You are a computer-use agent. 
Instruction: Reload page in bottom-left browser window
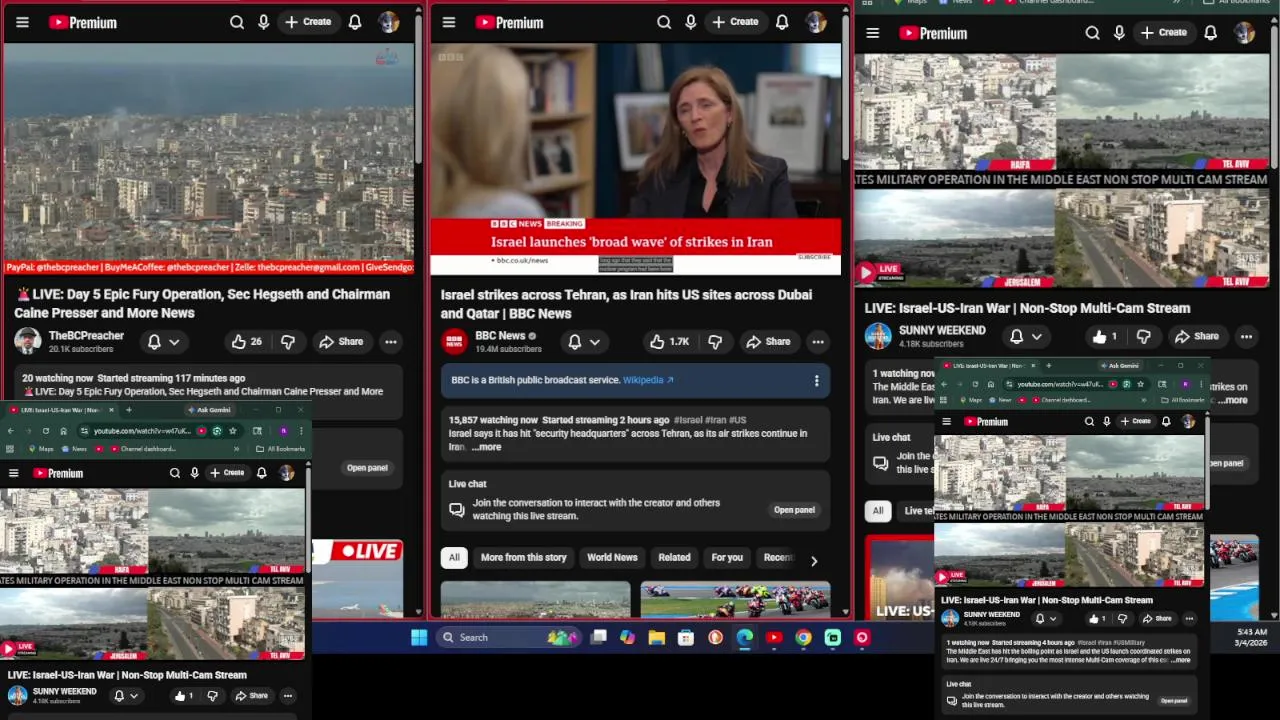pyautogui.click(x=45, y=431)
